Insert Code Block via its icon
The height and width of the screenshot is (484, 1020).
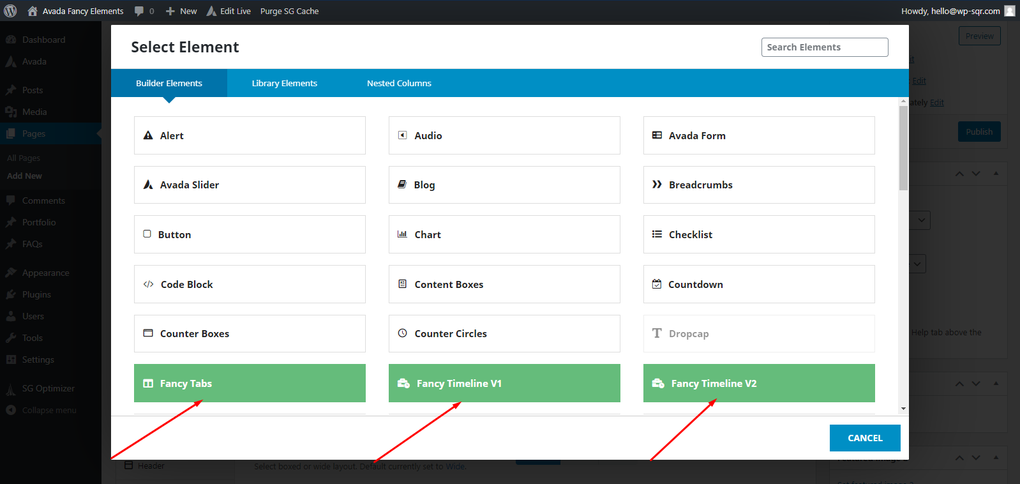(x=148, y=284)
